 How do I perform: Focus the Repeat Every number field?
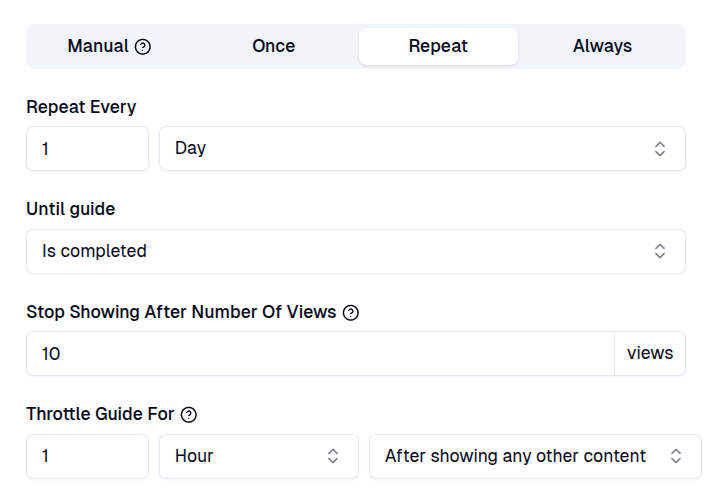point(88,149)
